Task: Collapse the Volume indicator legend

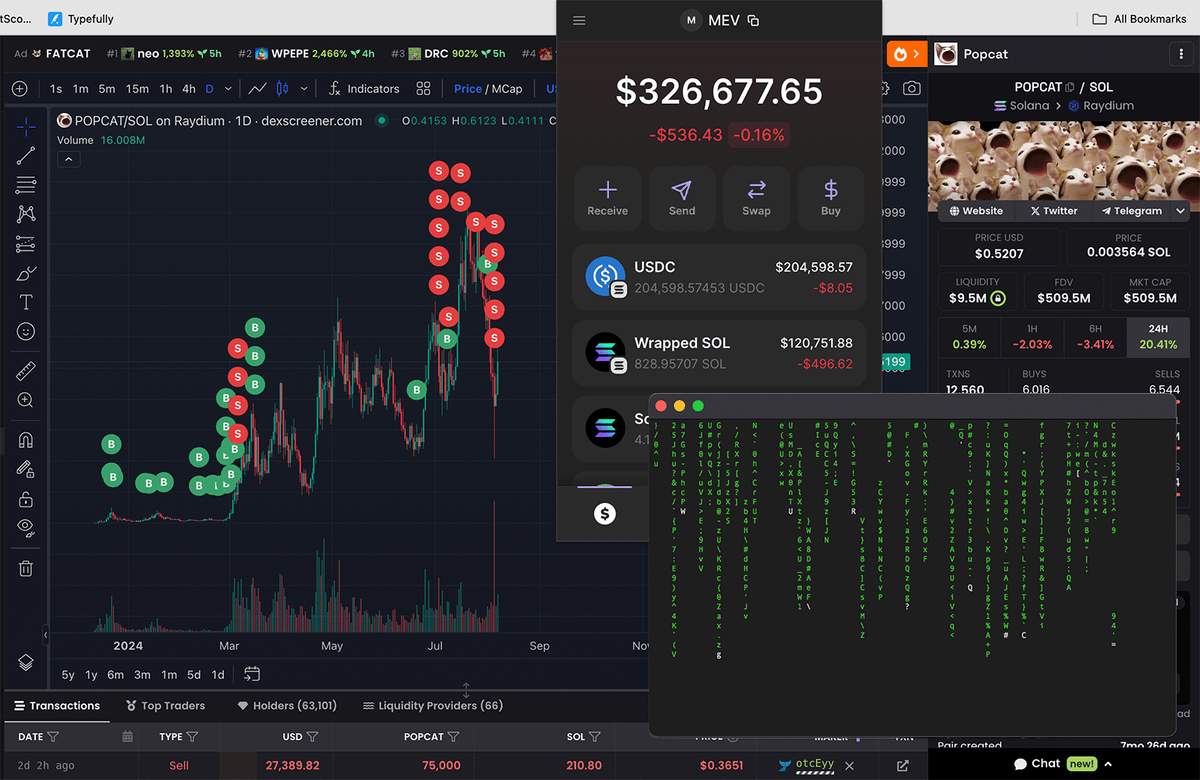Action: click(x=69, y=159)
